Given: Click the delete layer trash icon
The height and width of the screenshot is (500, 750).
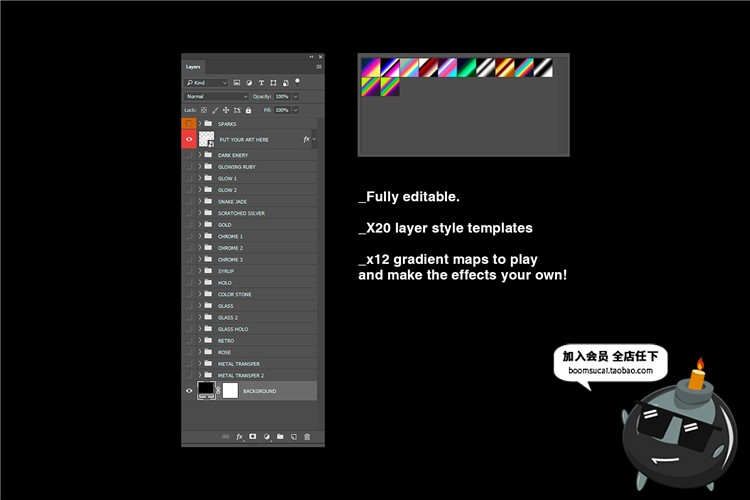Looking at the screenshot, I should (307, 437).
